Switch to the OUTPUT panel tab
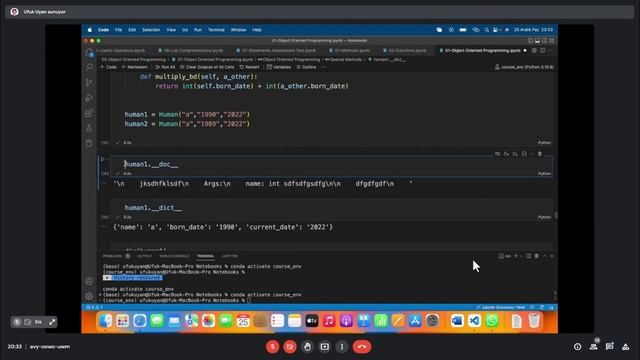 coord(144,256)
